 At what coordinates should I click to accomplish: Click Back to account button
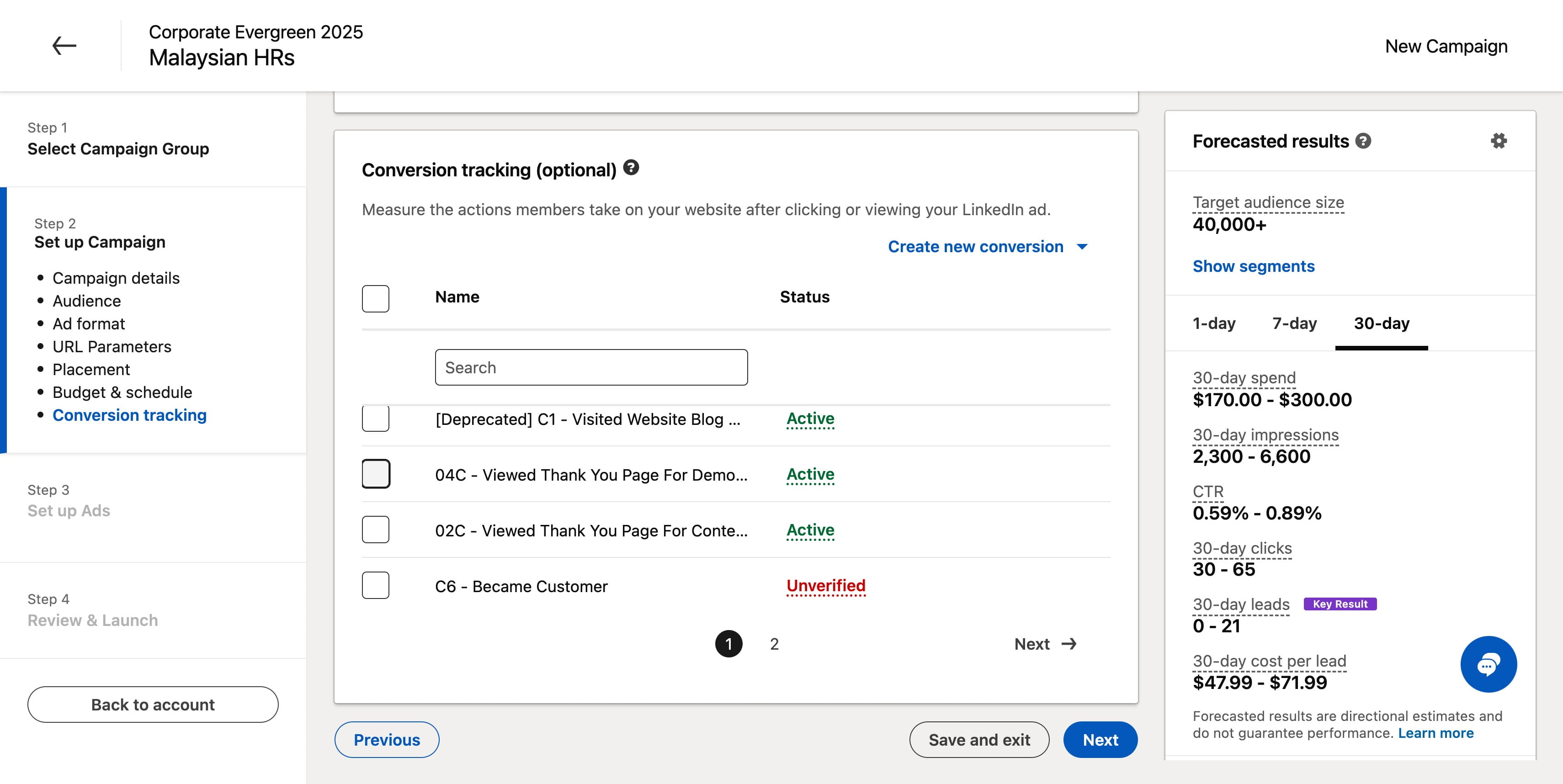click(x=153, y=705)
